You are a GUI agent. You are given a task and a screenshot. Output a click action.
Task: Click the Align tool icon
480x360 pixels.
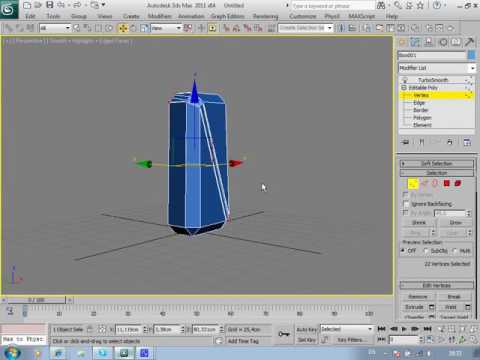pyautogui.click(x=352, y=28)
